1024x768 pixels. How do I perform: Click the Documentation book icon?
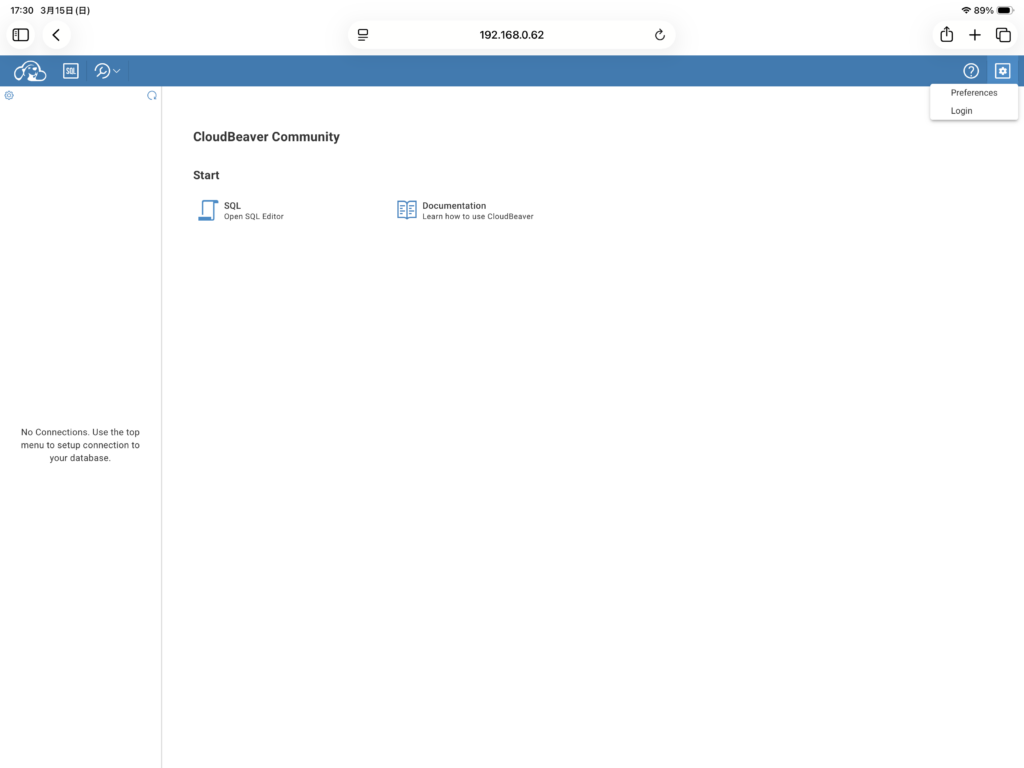click(407, 210)
